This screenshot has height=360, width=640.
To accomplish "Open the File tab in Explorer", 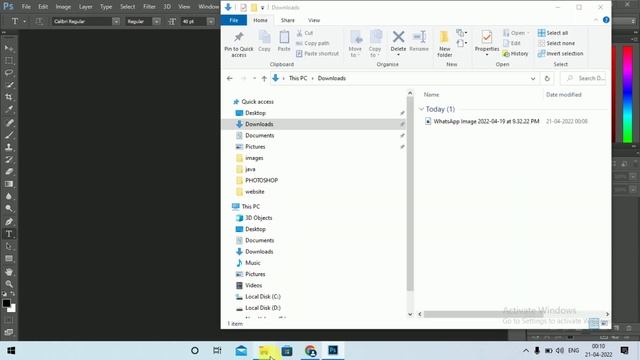I will tap(233, 20).
